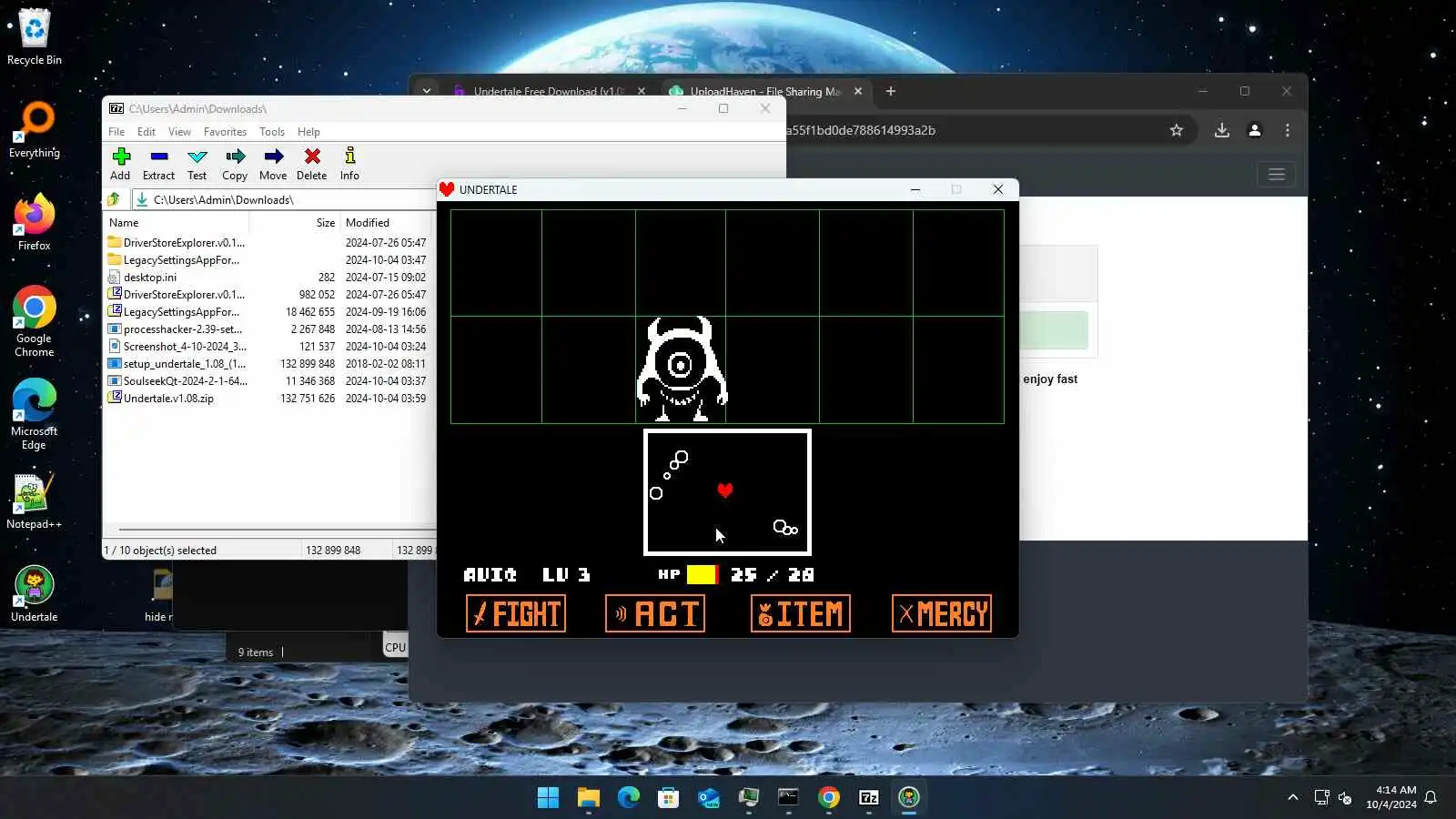The height and width of the screenshot is (819, 1456).
Task: Click the Copy icon in 7-Zip
Action: point(235,164)
